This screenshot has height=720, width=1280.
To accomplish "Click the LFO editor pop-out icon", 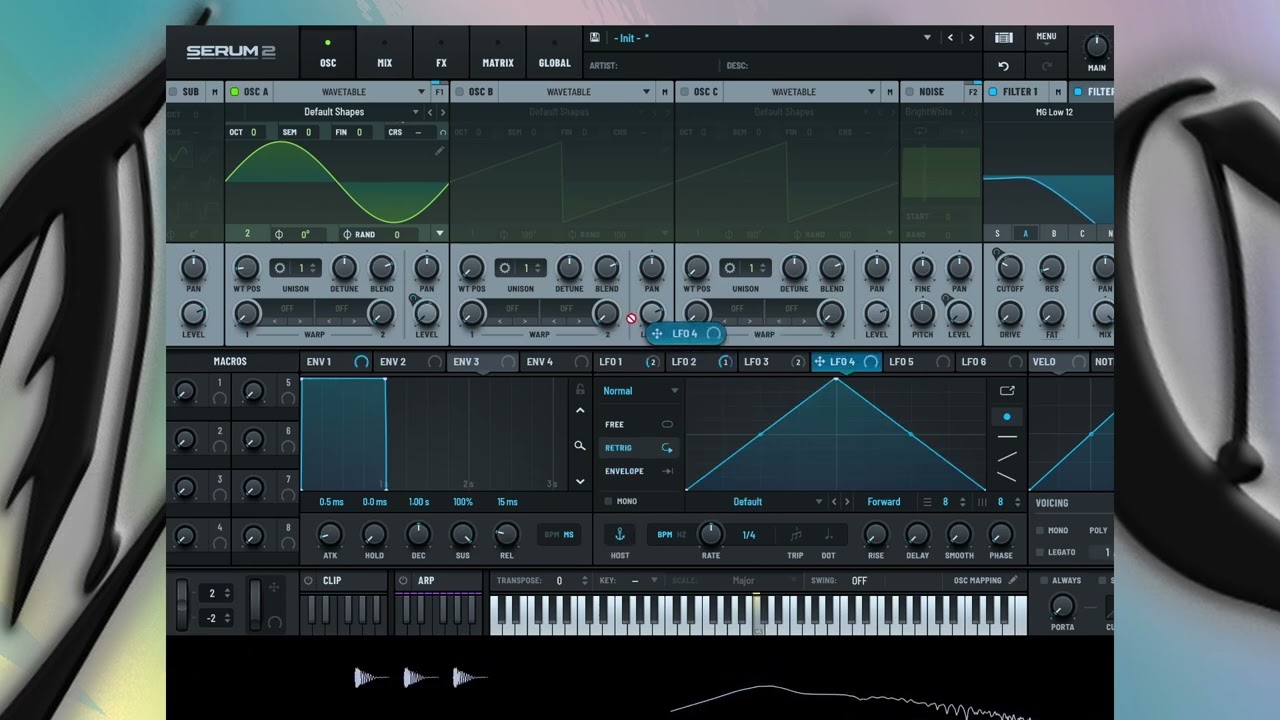I will point(1007,391).
